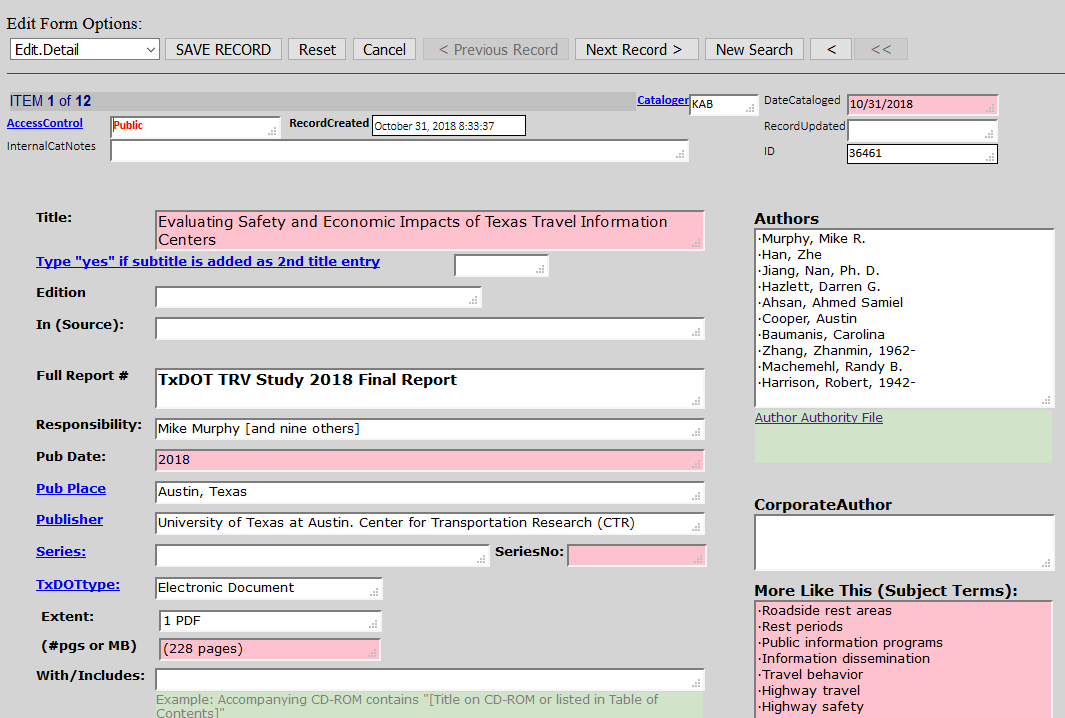This screenshot has height=718, width=1065.
Task: Open the Series link
Action: coord(61,552)
